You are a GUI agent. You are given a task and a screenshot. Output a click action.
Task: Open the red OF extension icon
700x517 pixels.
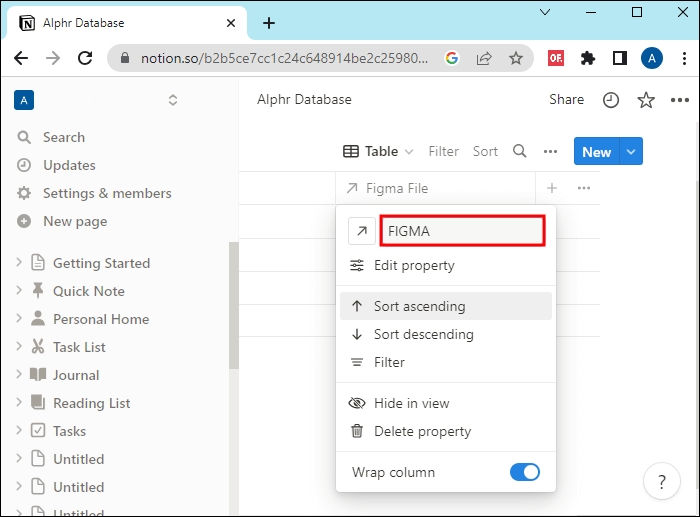[x=556, y=58]
